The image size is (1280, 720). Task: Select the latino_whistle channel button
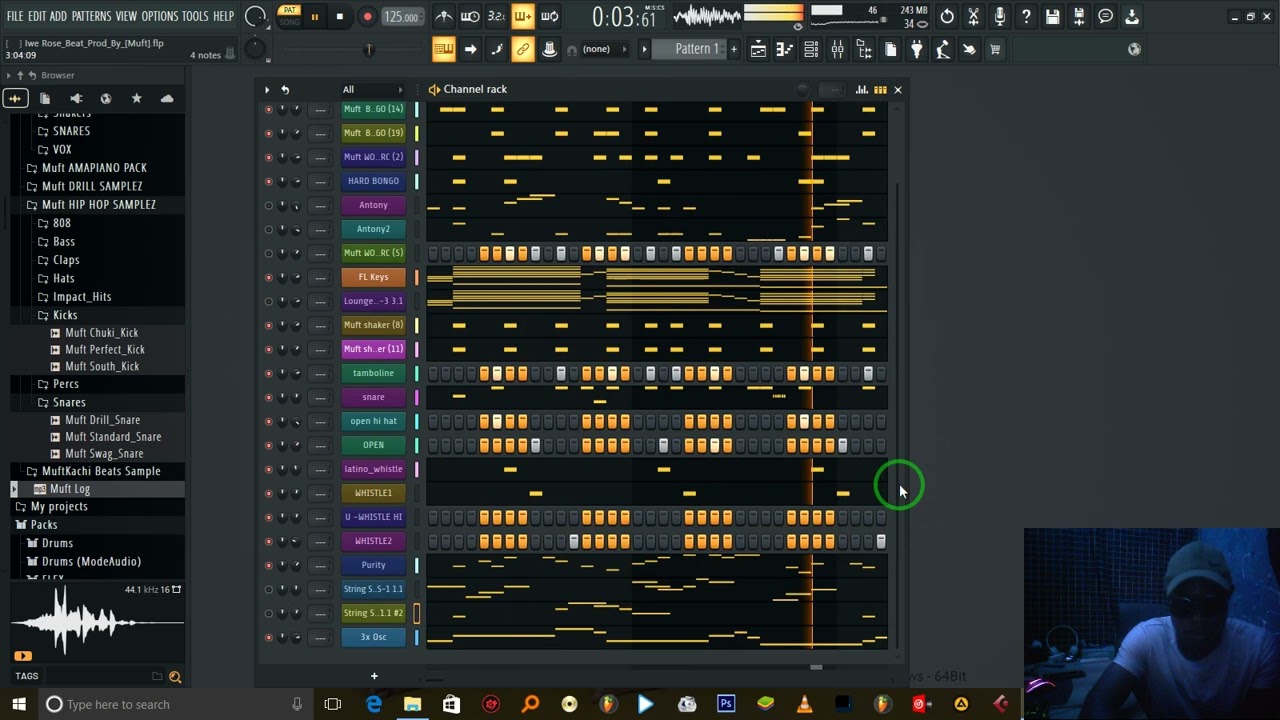coord(373,469)
